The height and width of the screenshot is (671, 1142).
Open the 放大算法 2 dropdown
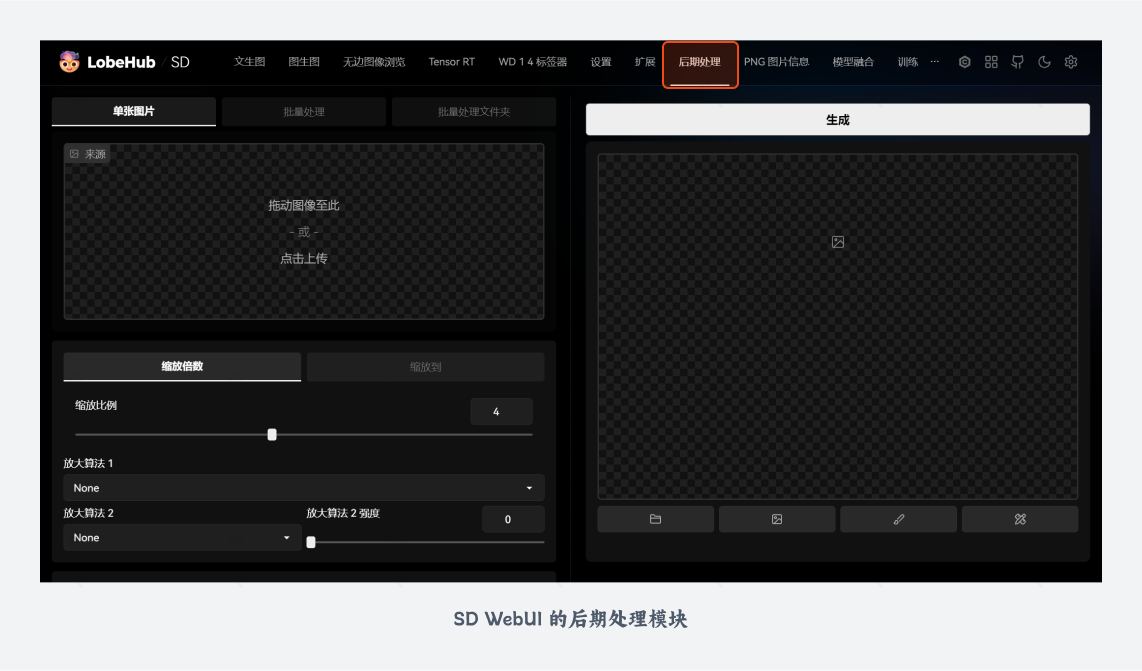[x=182, y=538]
